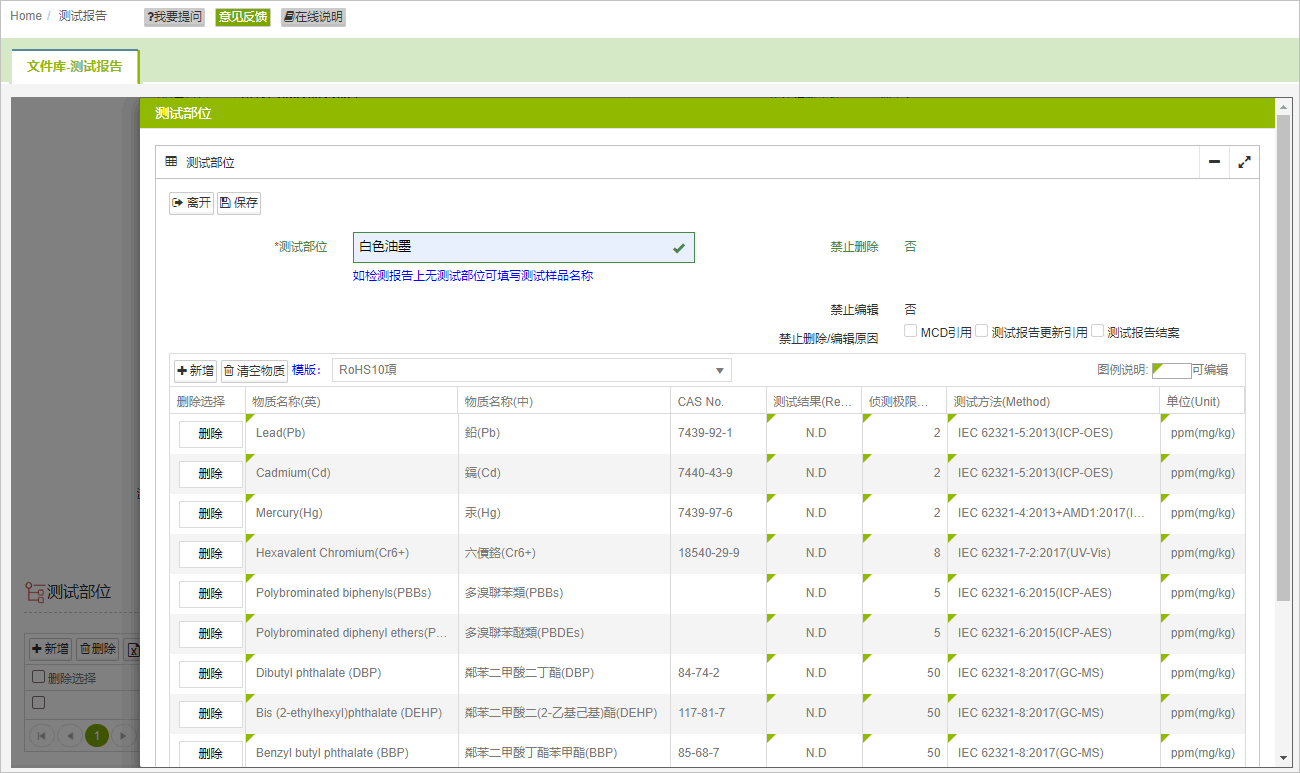The image size is (1300, 773).
Task: Click the CAS number cell 84-74-2
Action: [719, 674]
